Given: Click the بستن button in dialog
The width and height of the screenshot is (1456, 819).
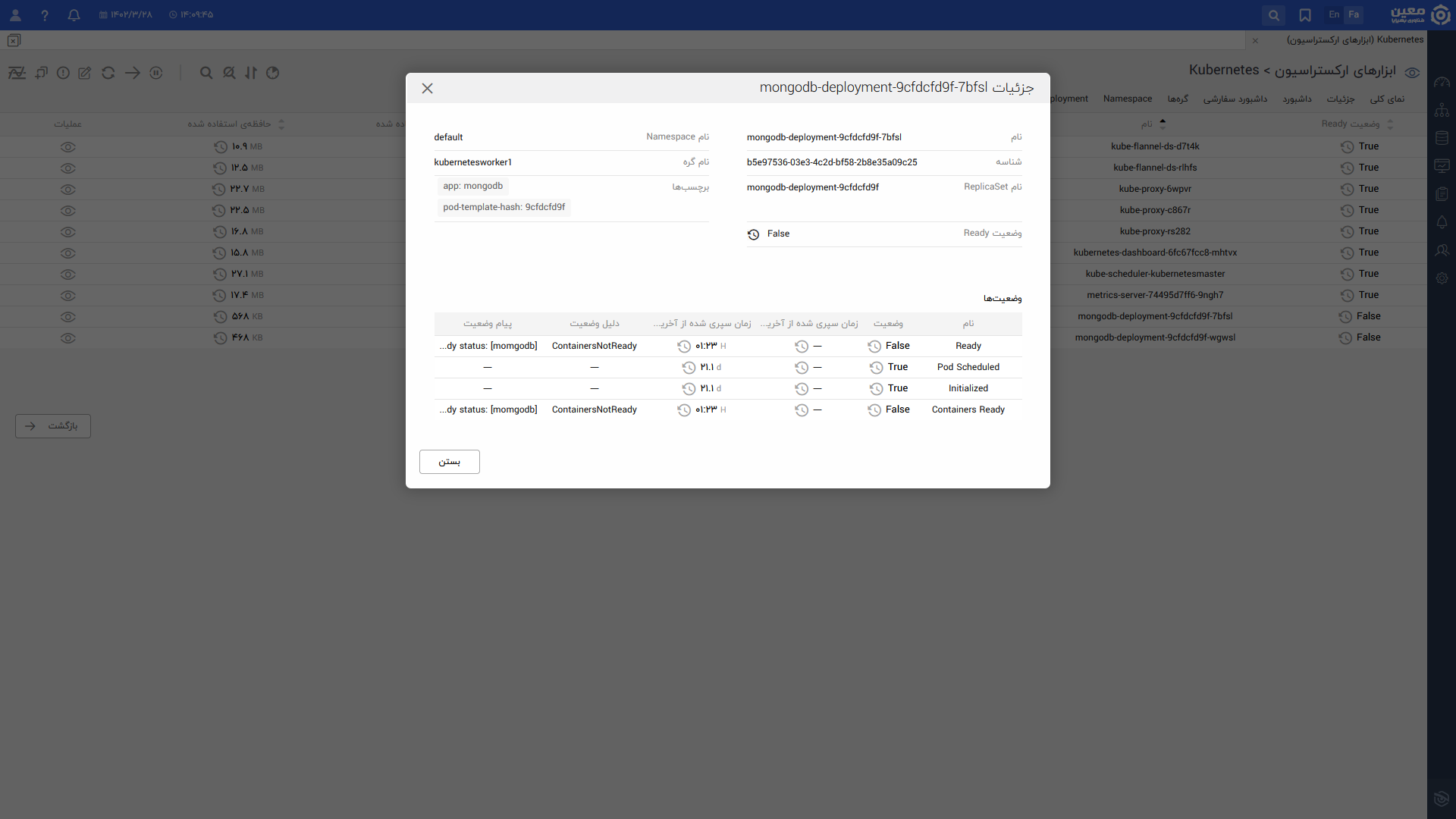Looking at the screenshot, I should coord(450,462).
